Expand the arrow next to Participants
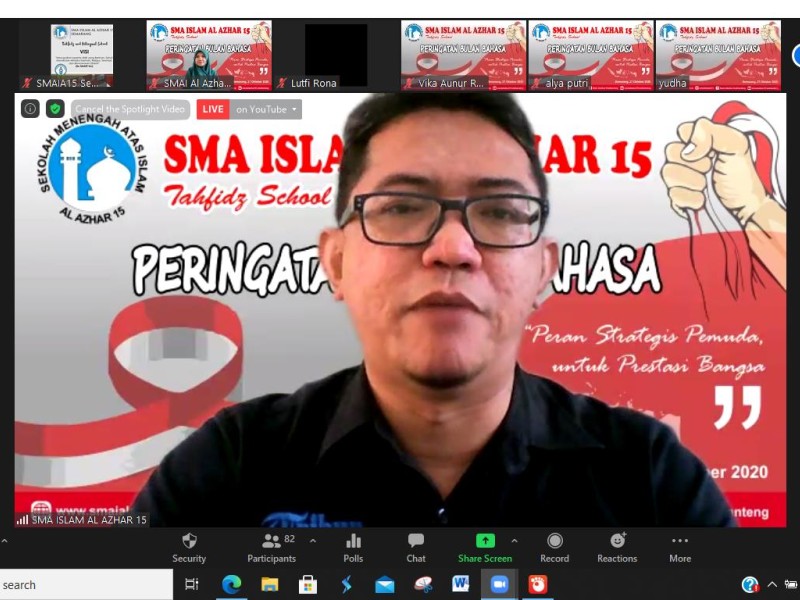Image resolution: width=800 pixels, height=600 pixels. point(313,541)
